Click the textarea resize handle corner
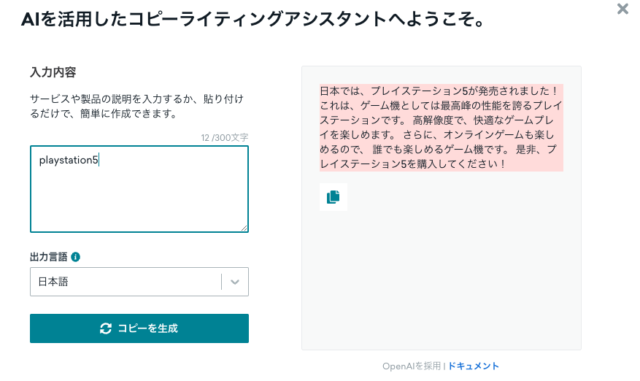The height and width of the screenshot is (381, 640). (244, 228)
